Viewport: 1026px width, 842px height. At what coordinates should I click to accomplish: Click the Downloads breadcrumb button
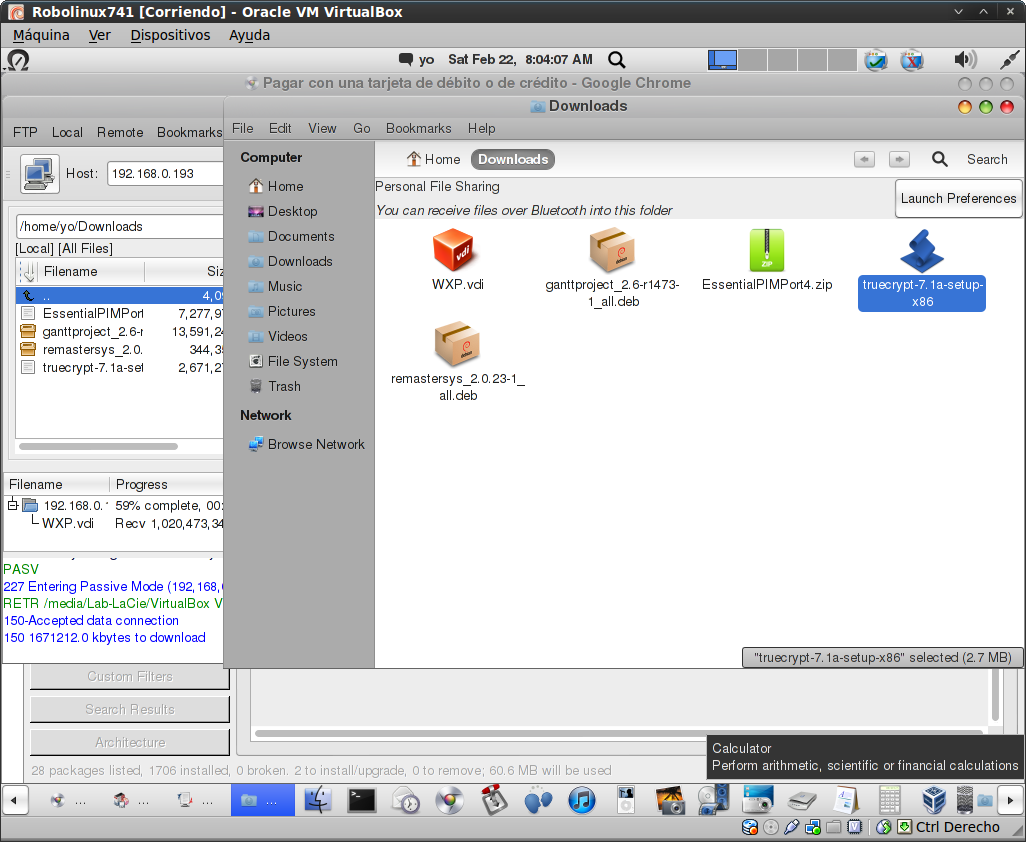click(x=513, y=159)
